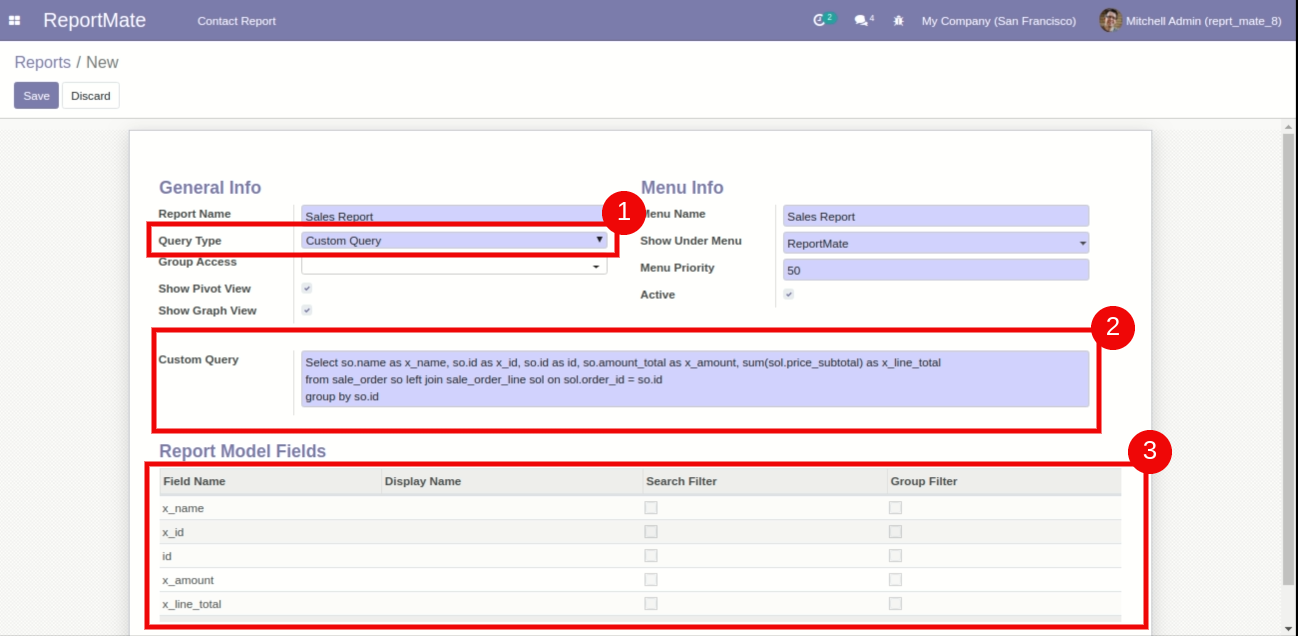Click Mitchell Admin's avatar picture
This screenshot has width=1298, height=636.
(1109, 20)
